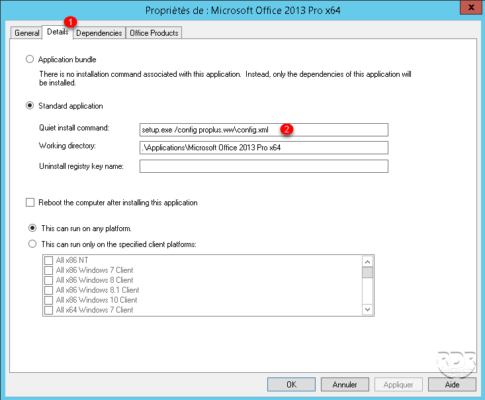Click the Quiet install command field

click(264, 130)
